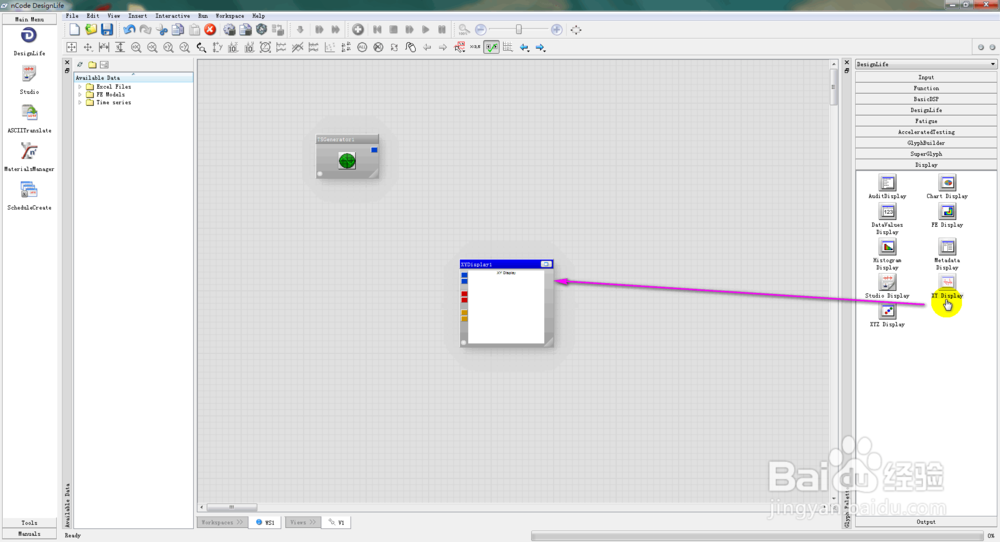Expand the Output glyph category
The width and height of the screenshot is (1000, 542).
[x=926, y=522]
